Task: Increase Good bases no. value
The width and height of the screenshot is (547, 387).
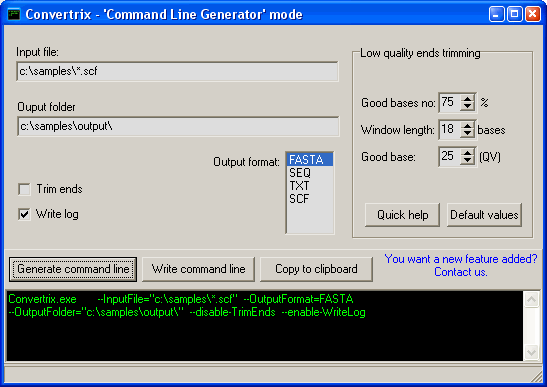Action: coord(467,99)
